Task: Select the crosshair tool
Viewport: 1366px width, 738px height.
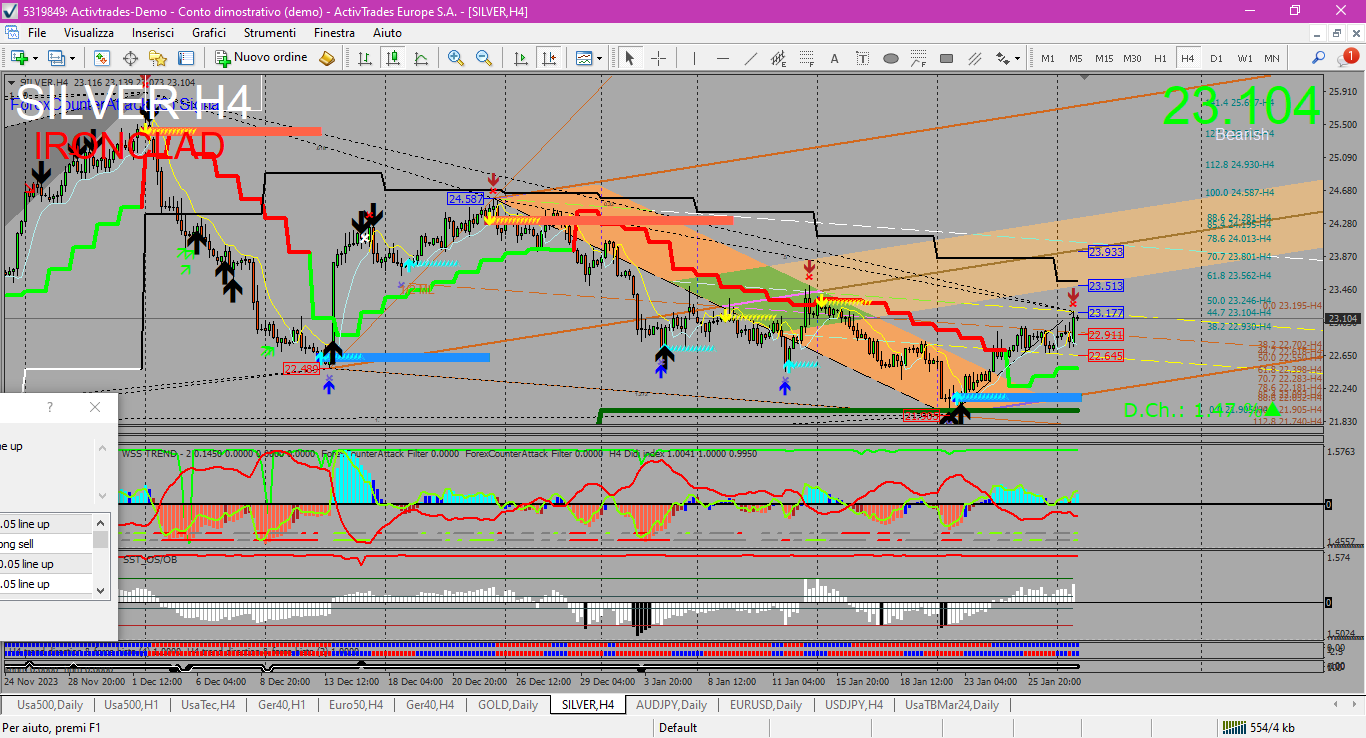Action: [x=658, y=58]
